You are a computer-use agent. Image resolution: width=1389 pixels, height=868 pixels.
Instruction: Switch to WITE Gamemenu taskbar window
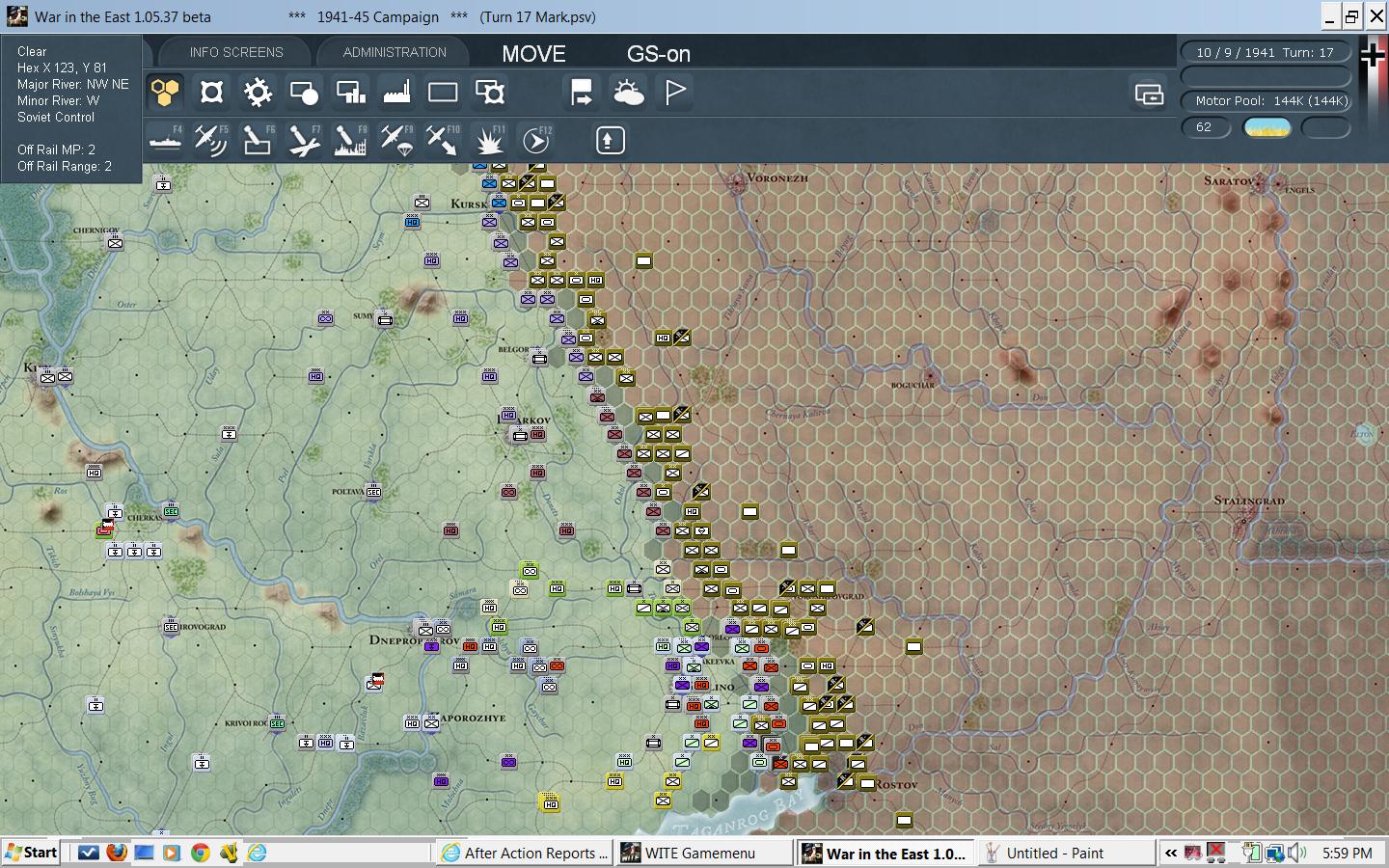pyautogui.click(x=704, y=853)
